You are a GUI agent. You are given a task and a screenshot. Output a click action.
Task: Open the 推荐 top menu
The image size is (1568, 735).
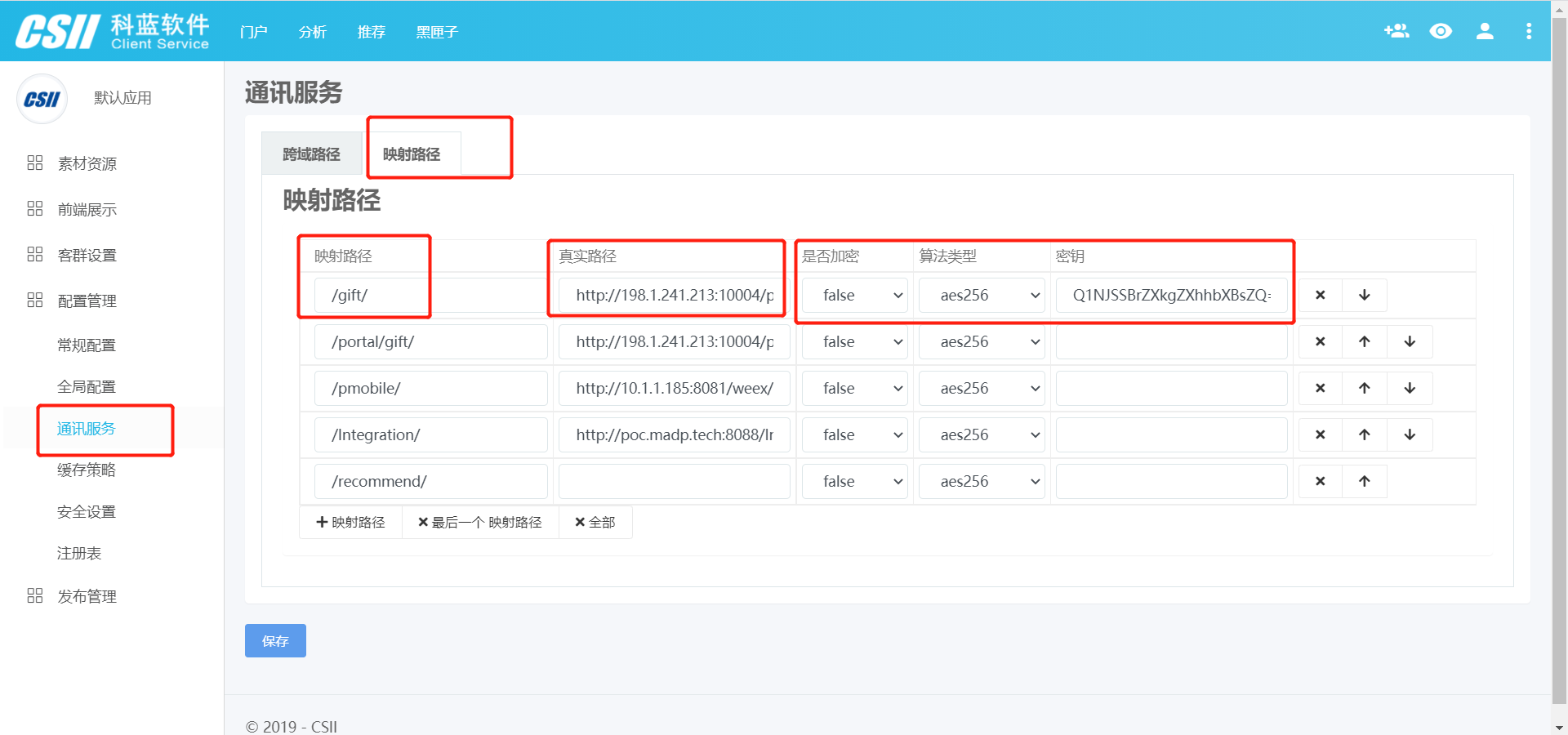[372, 32]
